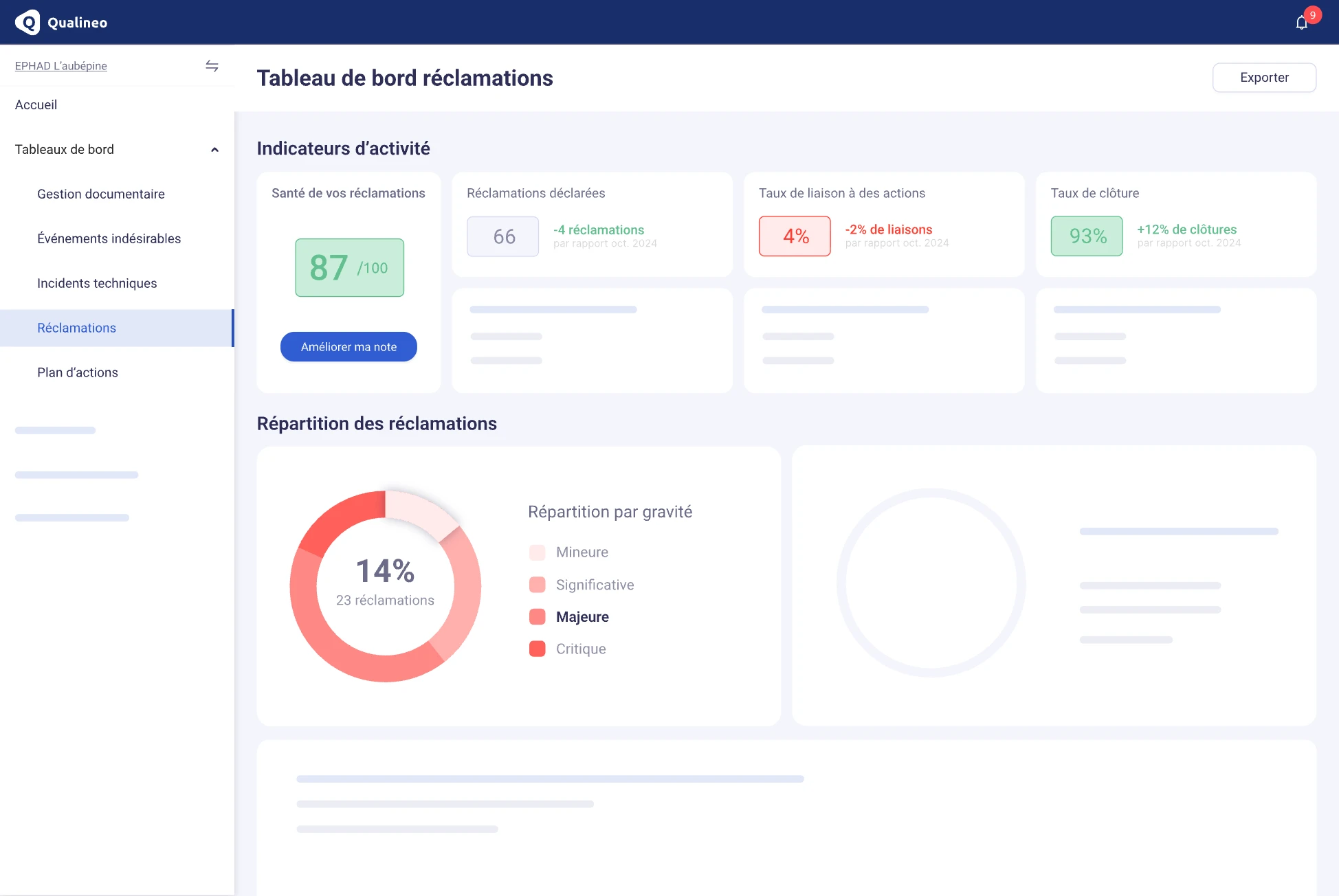Open Incidents techniques dashboard
Image resolution: width=1339 pixels, height=896 pixels.
click(x=97, y=284)
